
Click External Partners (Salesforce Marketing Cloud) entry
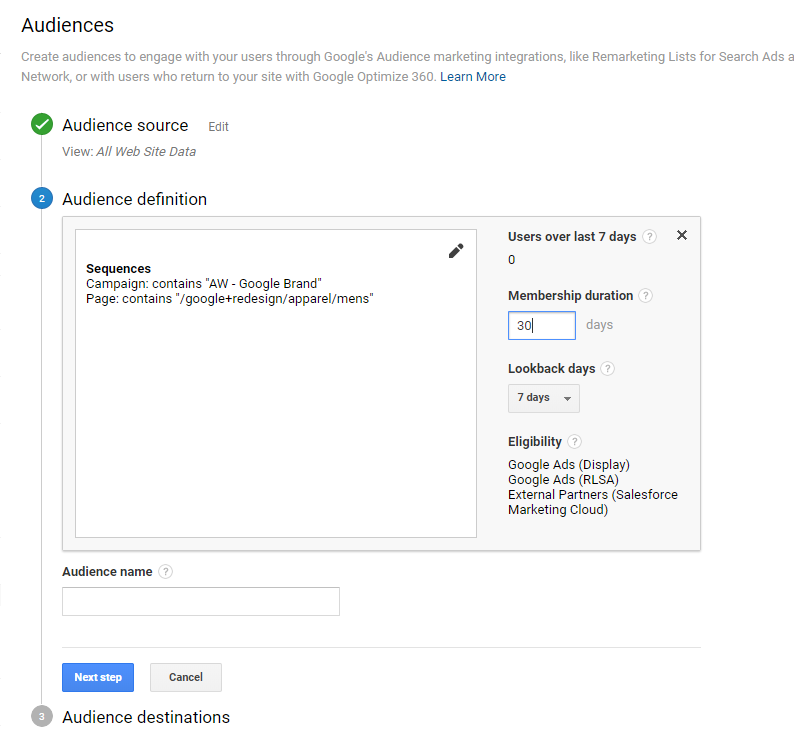tap(592, 502)
